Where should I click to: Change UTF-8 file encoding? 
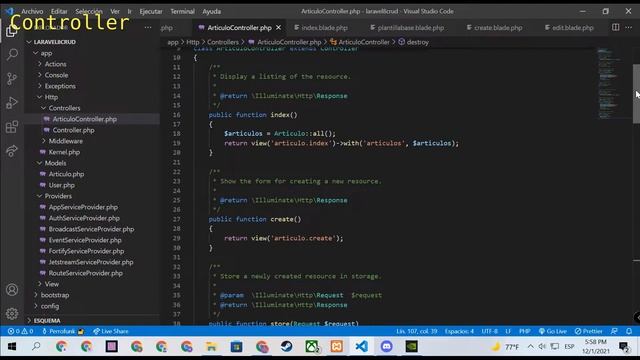(489, 331)
